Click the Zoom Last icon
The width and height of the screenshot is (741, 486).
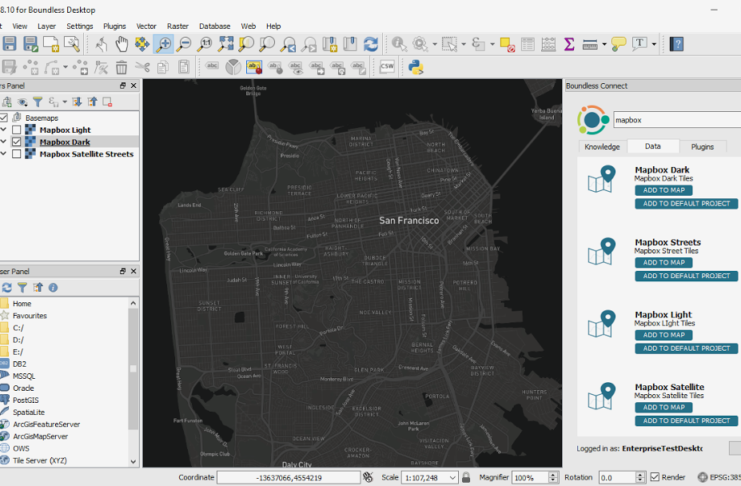pyautogui.click(x=288, y=44)
